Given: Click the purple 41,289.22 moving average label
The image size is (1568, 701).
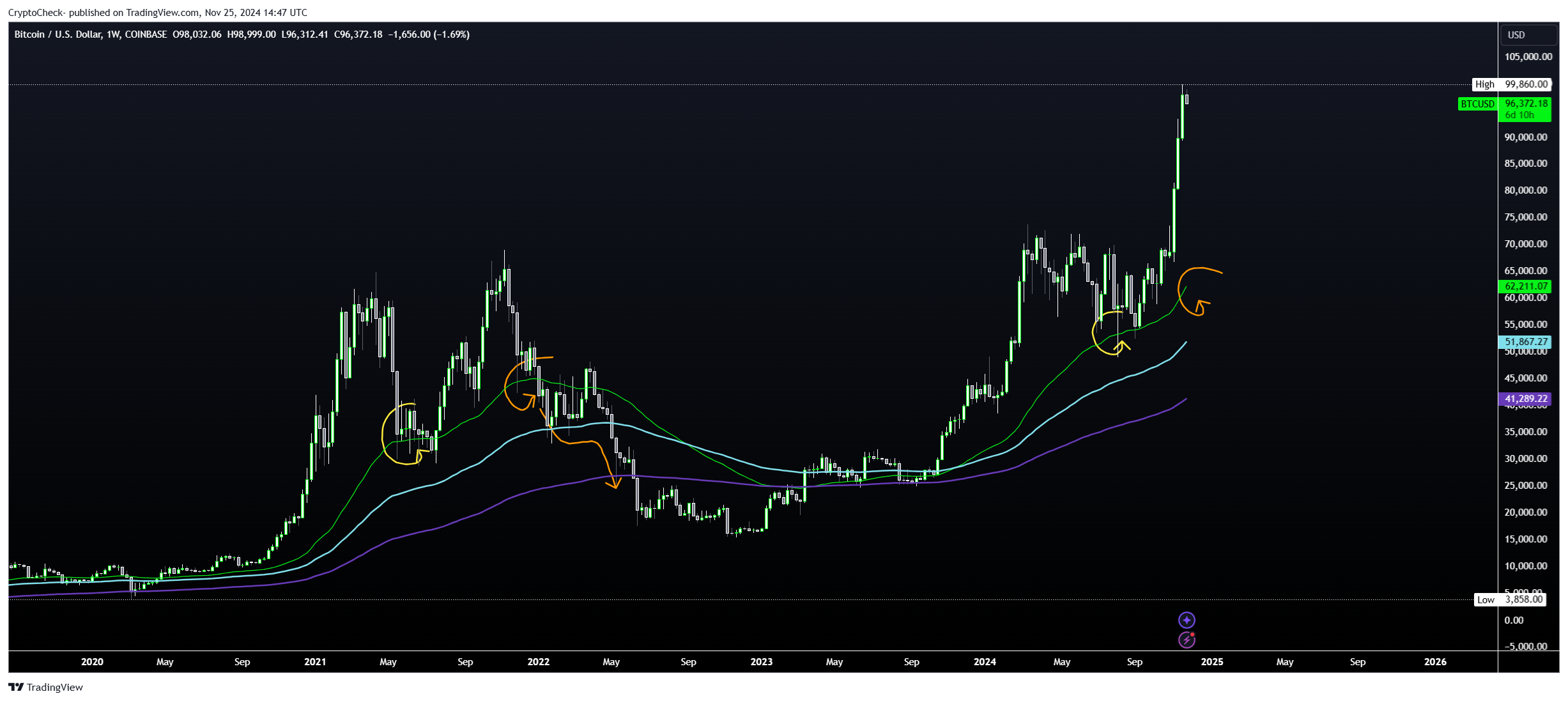Looking at the screenshot, I should (1525, 399).
